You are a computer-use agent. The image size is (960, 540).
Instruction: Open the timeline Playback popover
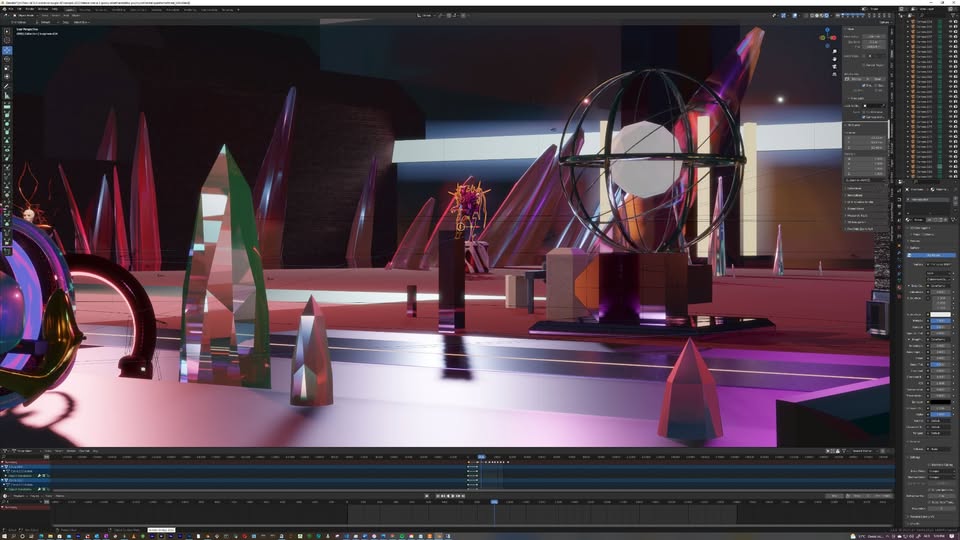[x=20, y=496]
